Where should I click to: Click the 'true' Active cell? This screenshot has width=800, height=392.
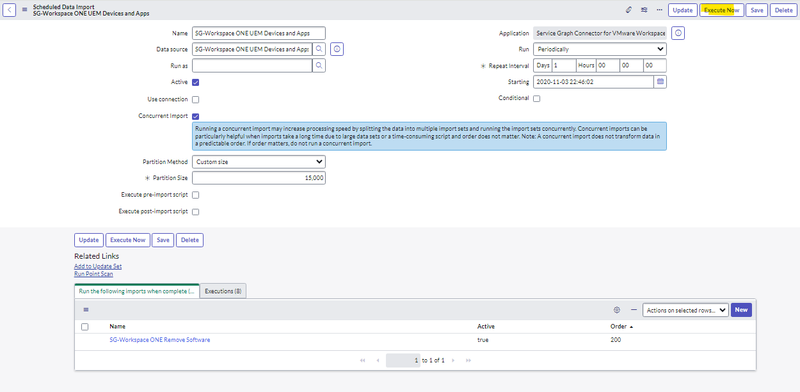[x=483, y=339]
